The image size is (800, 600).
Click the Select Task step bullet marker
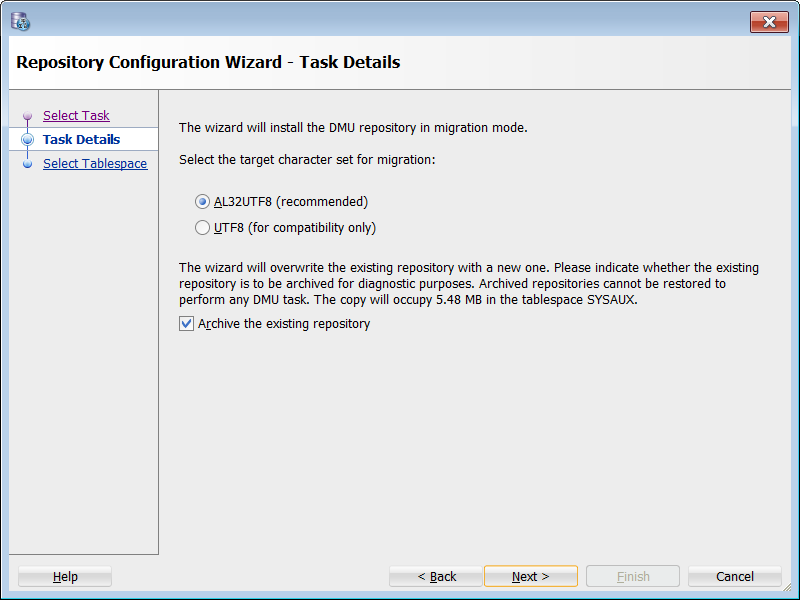pos(28,116)
